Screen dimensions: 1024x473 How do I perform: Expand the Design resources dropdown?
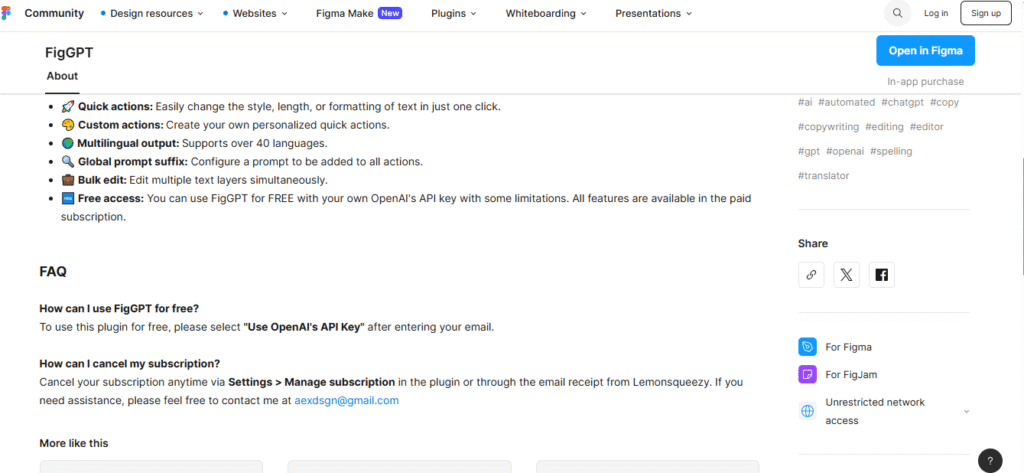coord(152,13)
